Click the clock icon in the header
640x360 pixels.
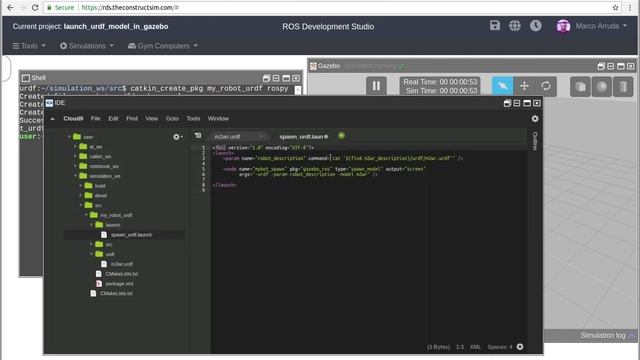[536, 26]
